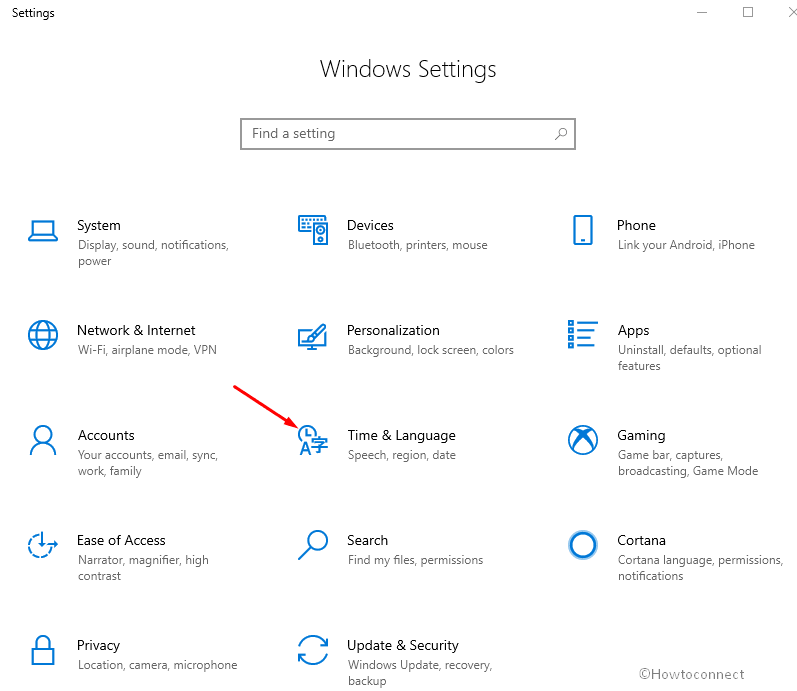Open the System laptop icon
The width and height of the screenshot is (797, 691).
pos(43,231)
